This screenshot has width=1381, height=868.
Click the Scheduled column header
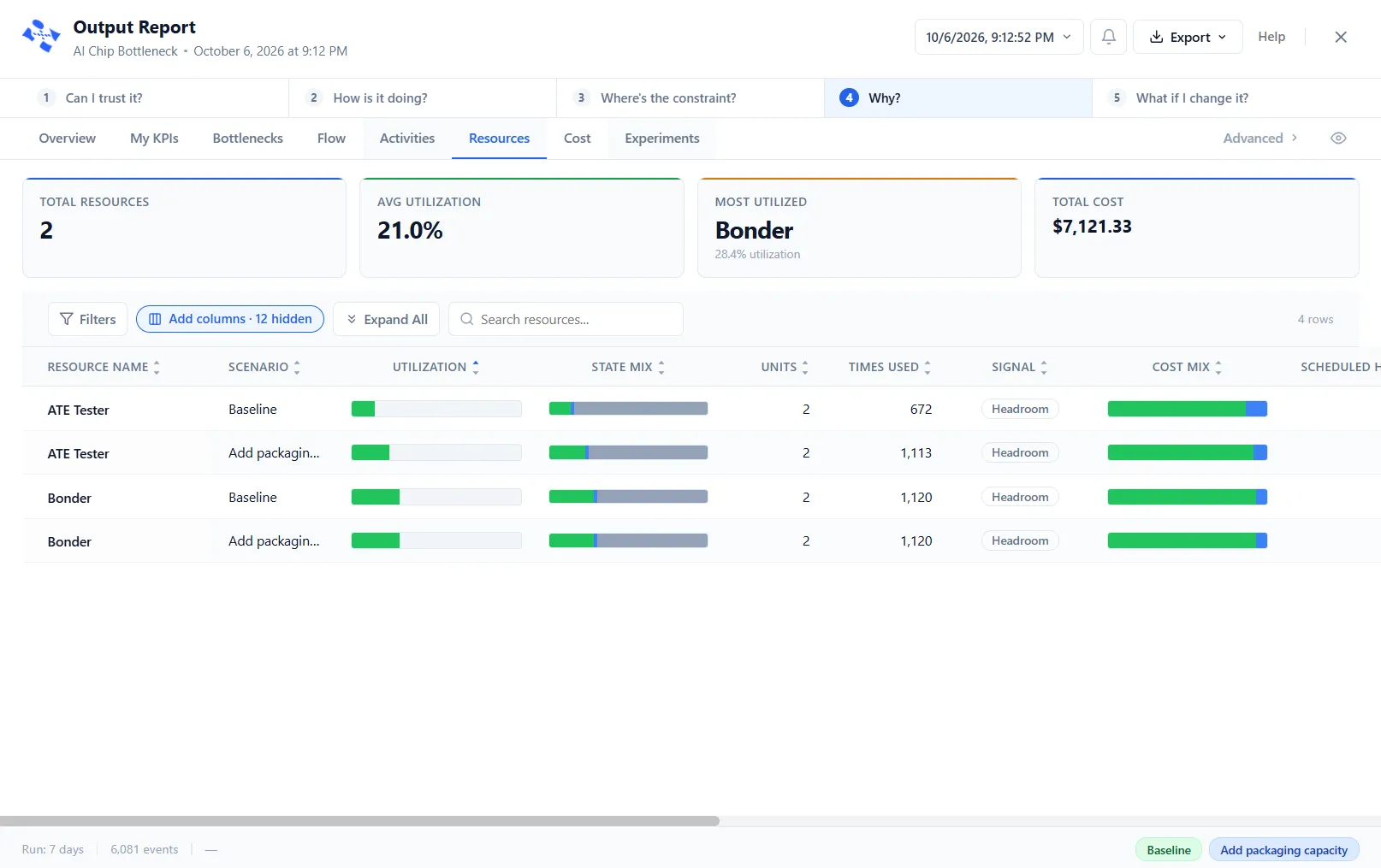click(x=1340, y=367)
